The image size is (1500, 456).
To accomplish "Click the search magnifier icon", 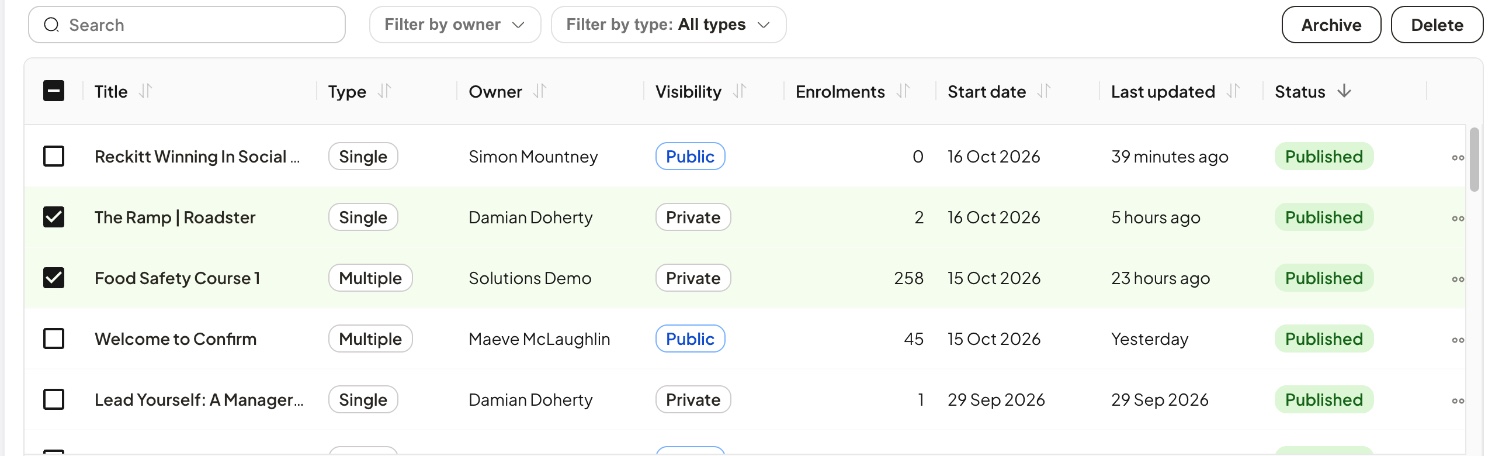I will point(52,25).
